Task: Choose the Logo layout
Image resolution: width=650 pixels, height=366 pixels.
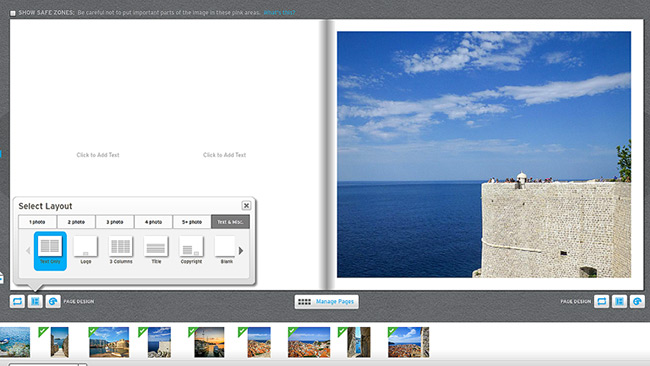Action: tap(85, 250)
